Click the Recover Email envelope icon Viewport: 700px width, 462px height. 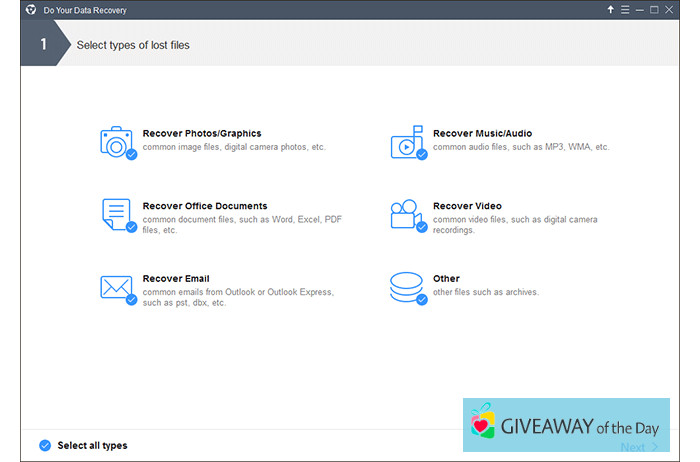pos(115,287)
